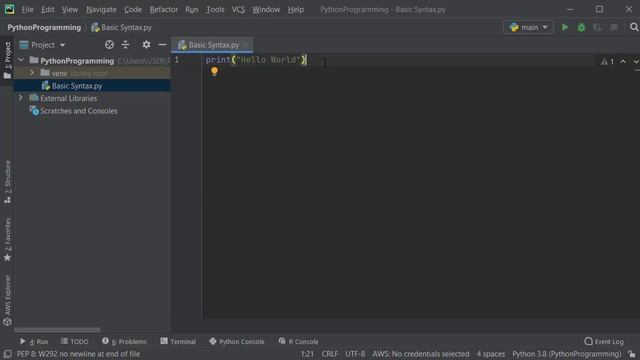Open the TODO tool window
The image size is (640, 360).
pos(74,341)
